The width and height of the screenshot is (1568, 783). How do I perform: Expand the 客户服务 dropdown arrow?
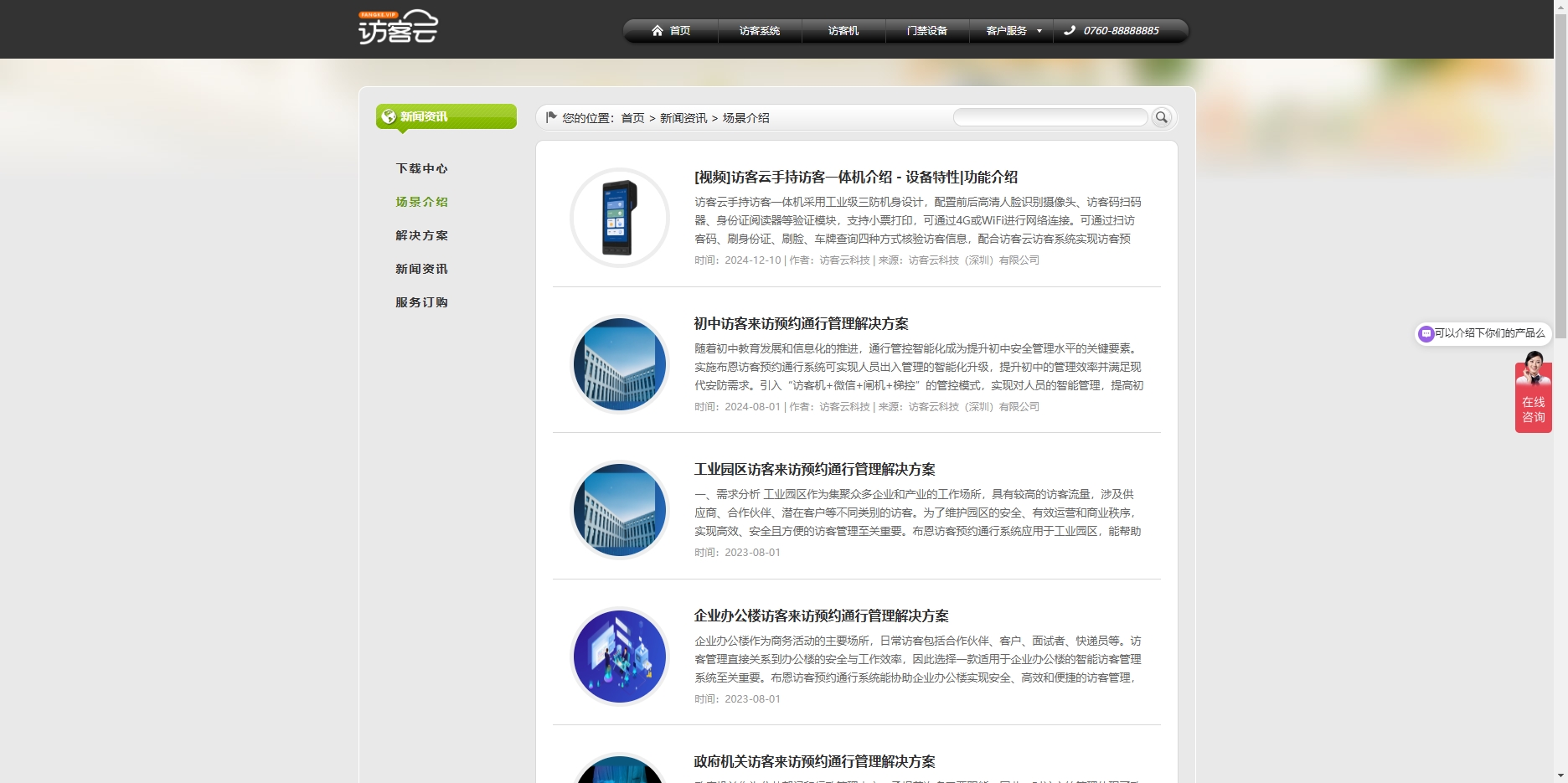[x=1039, y=31]
